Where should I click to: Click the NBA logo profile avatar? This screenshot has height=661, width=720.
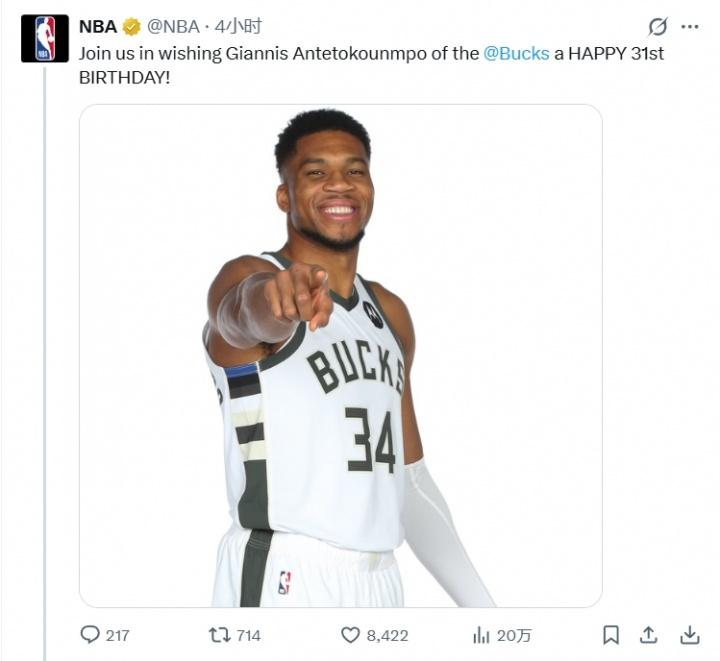45,39
